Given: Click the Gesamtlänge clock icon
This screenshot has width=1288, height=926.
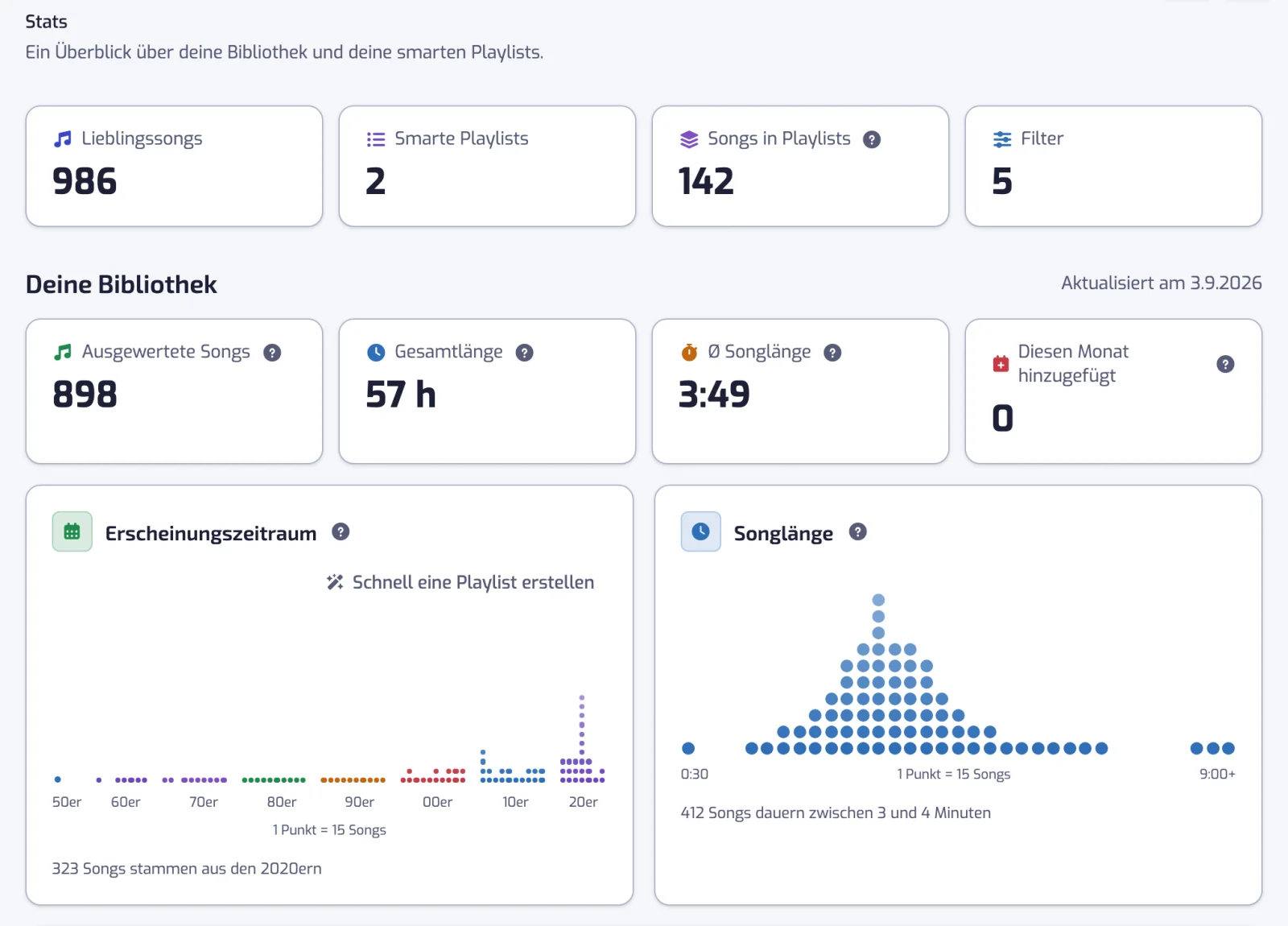Looking at the screenshot, I should [x=376, y=353].
